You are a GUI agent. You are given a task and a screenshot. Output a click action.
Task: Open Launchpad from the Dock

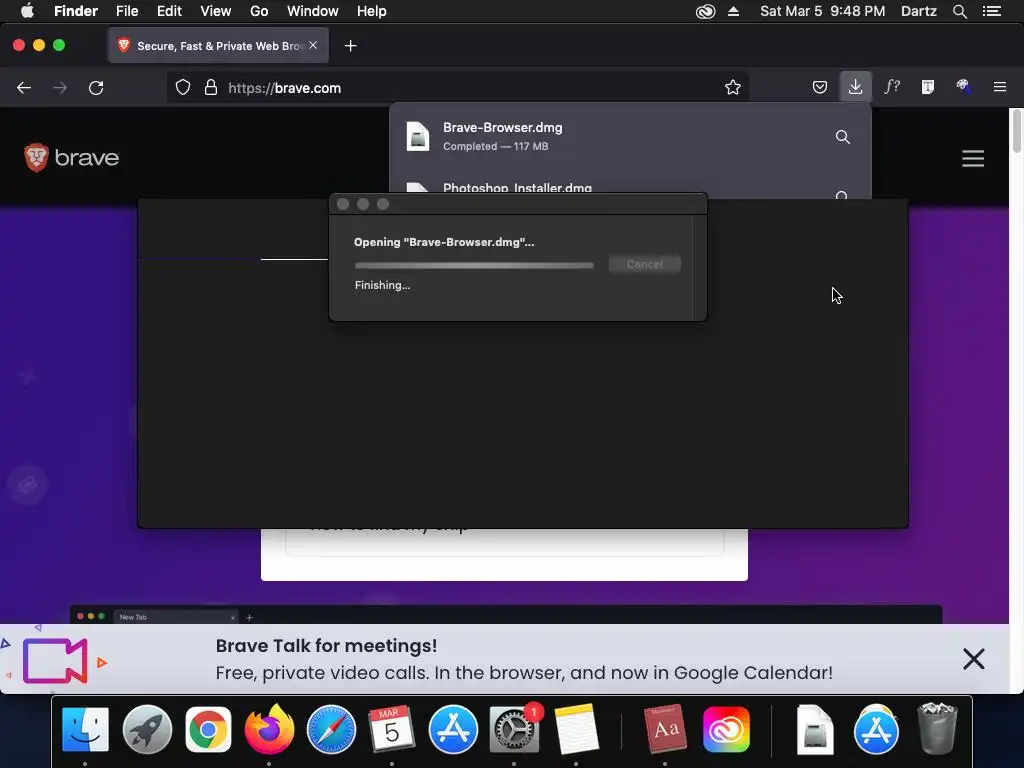pos(147,729)
